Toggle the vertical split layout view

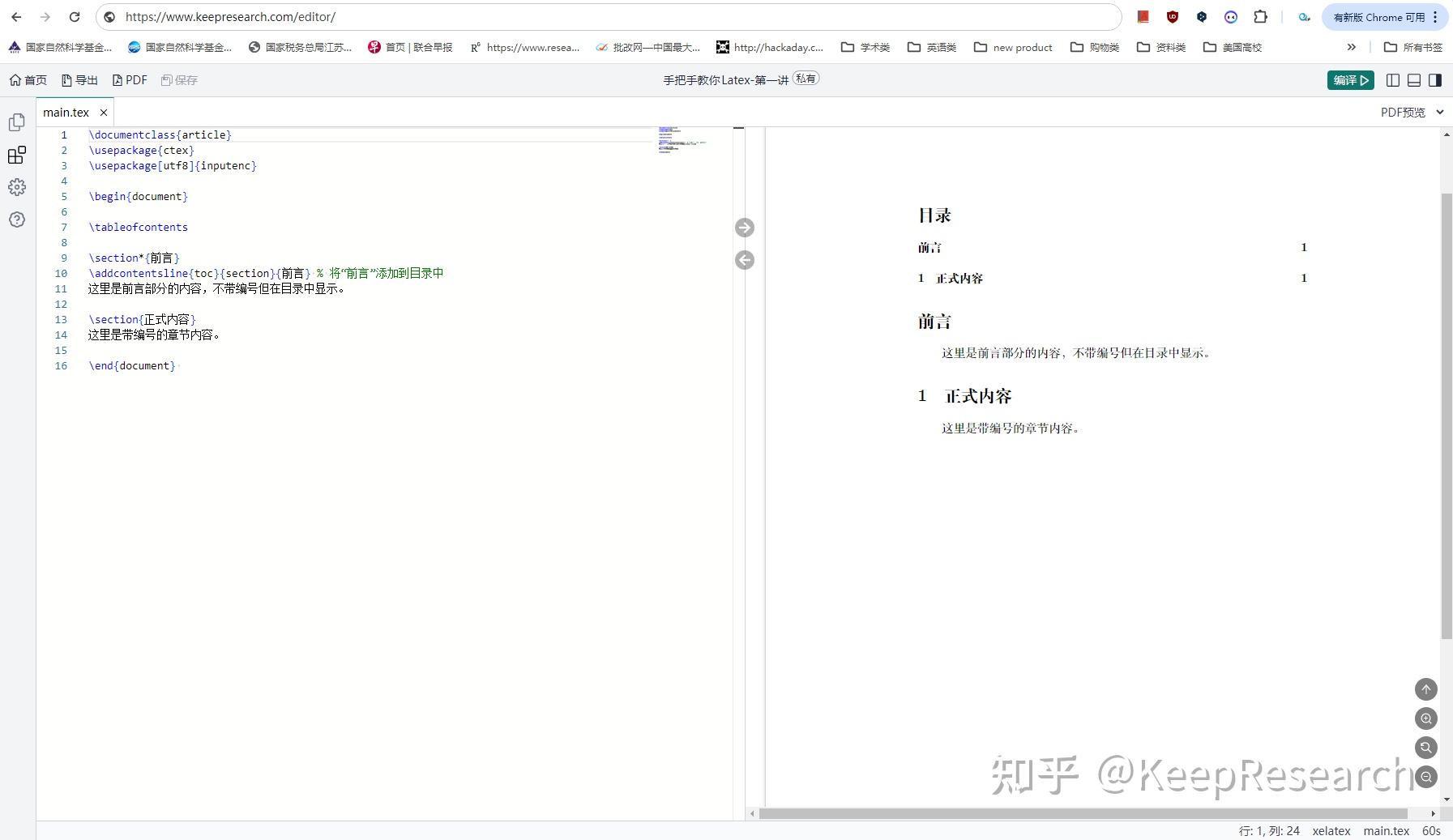1391,79
